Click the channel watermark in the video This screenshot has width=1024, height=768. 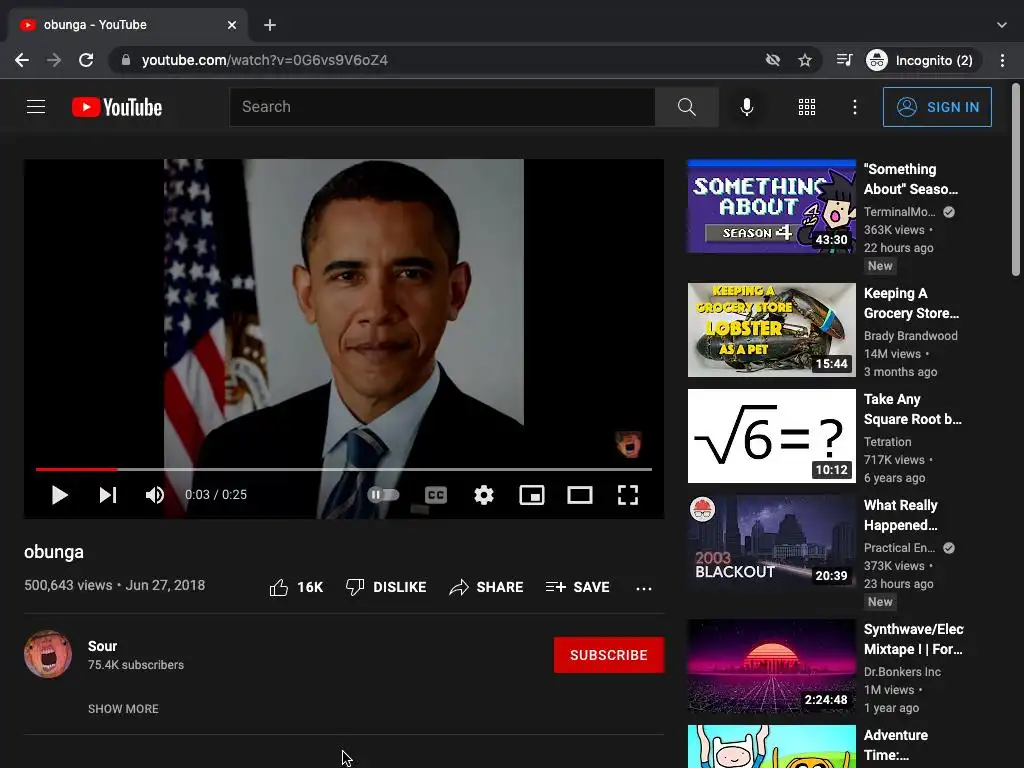628,444
